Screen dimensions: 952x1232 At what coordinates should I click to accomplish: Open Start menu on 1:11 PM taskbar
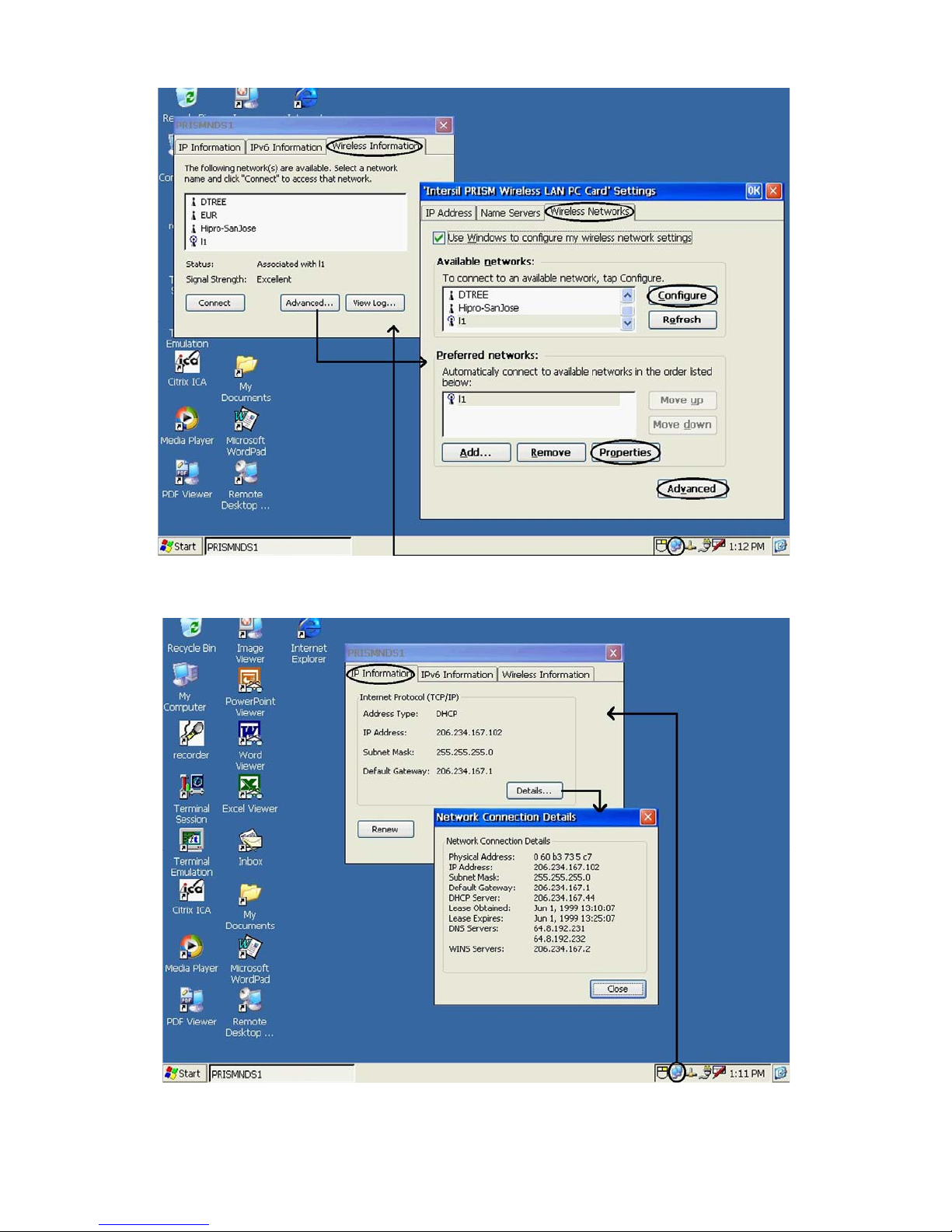[x=184, y=1073]
